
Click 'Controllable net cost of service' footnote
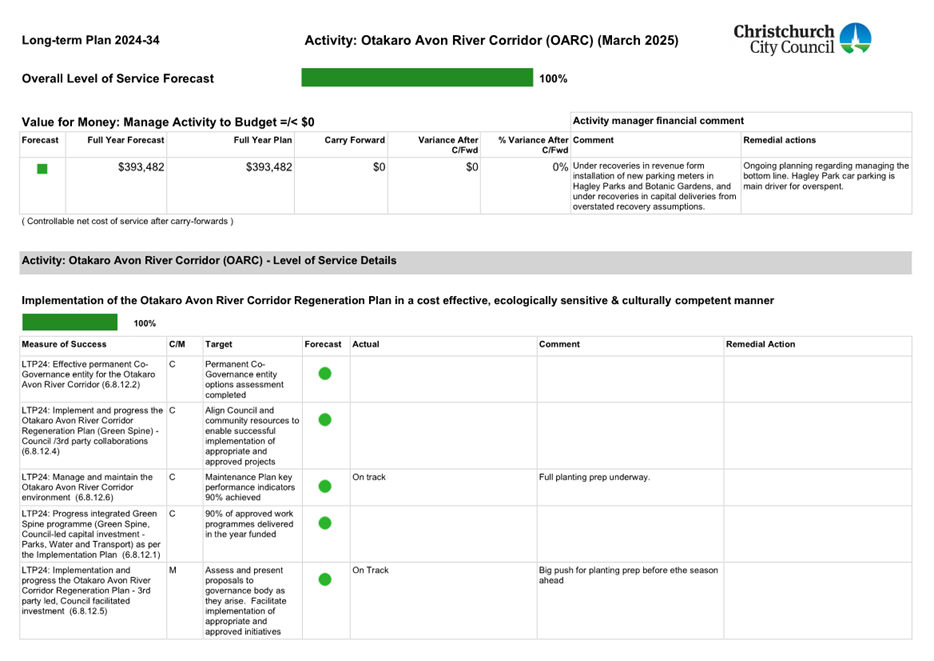127,222
